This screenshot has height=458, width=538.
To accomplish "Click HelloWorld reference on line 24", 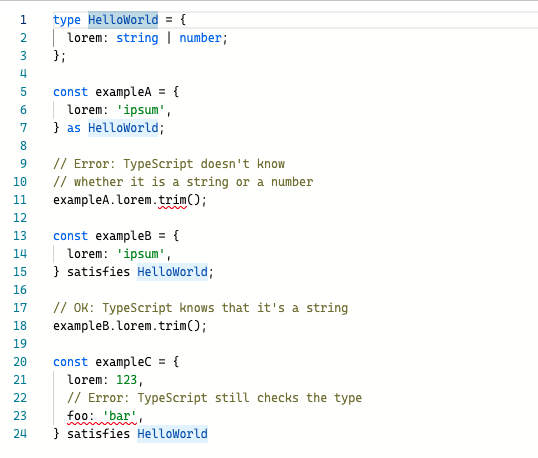I will point(172,434).
